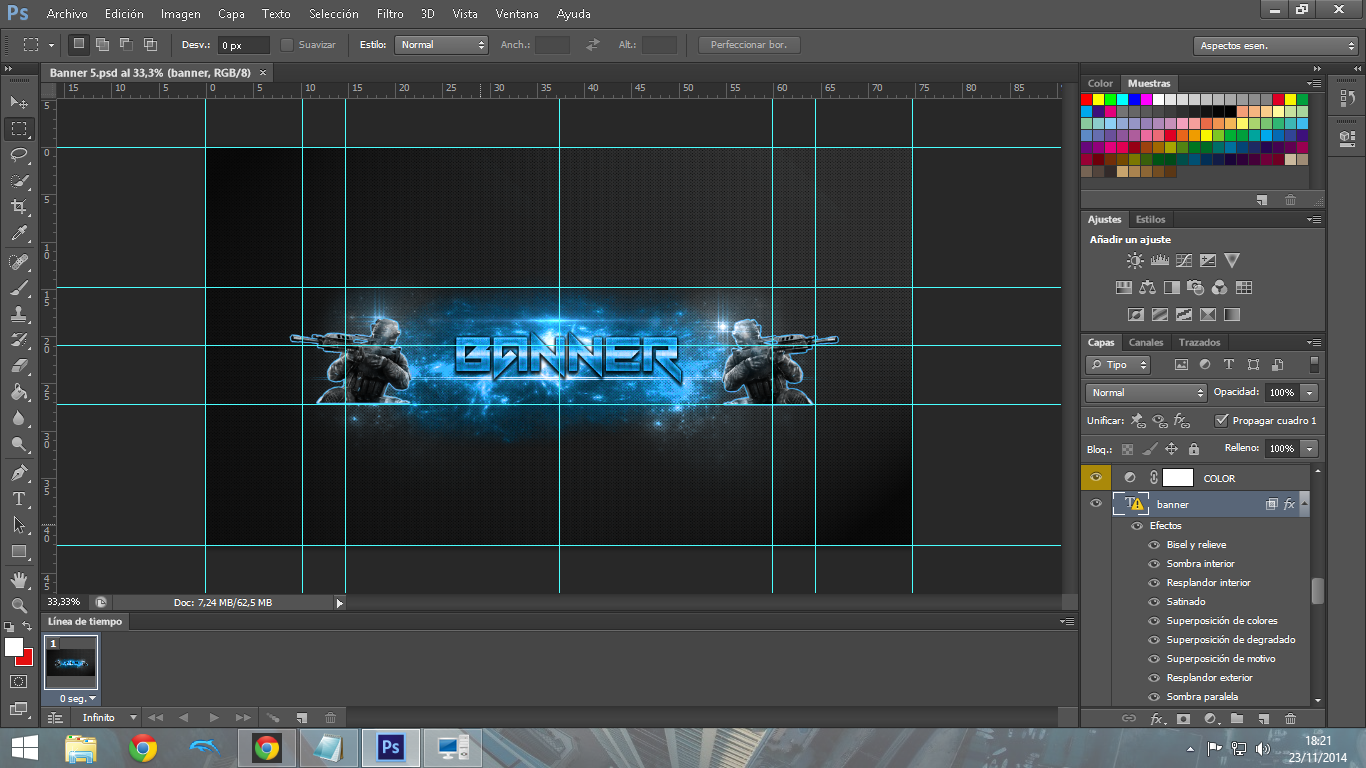The width and height of the screenshot is (1366, 768).
Task: Click the Desv. feather input field
Action: 244,45
